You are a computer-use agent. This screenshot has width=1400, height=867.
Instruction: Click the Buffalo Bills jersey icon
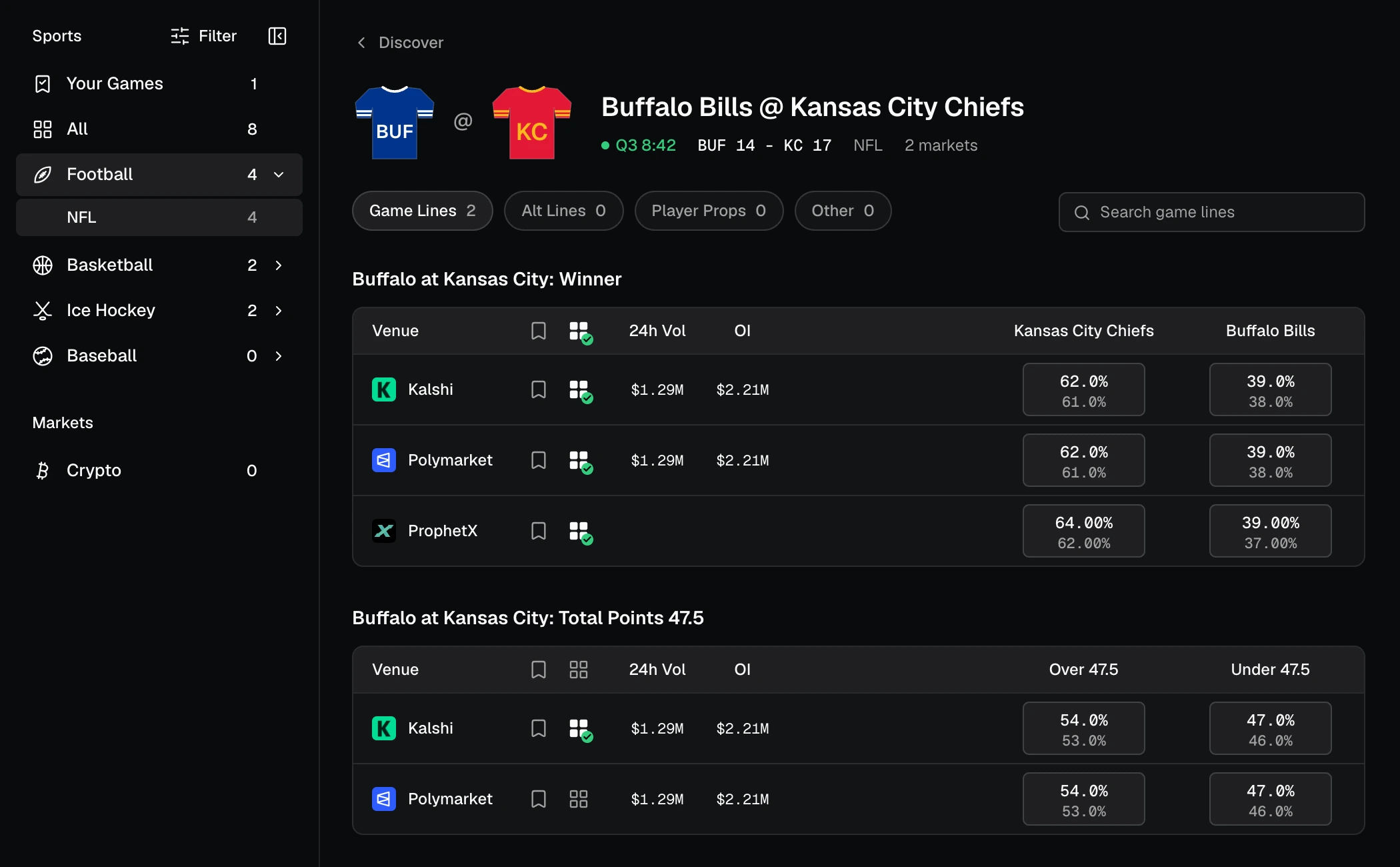tap(395, 122)
